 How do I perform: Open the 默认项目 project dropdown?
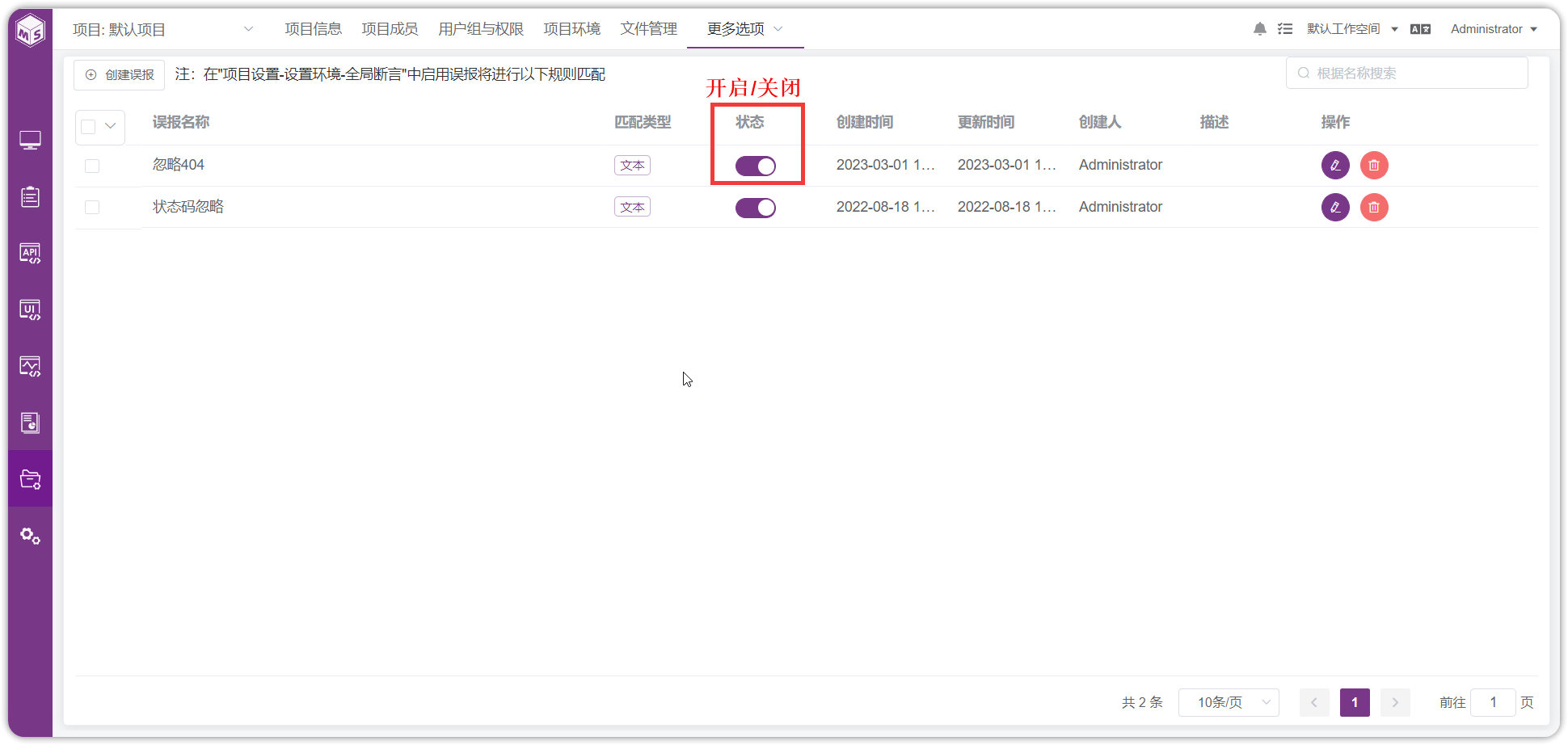pyautogui.click(x=163, y=29)
